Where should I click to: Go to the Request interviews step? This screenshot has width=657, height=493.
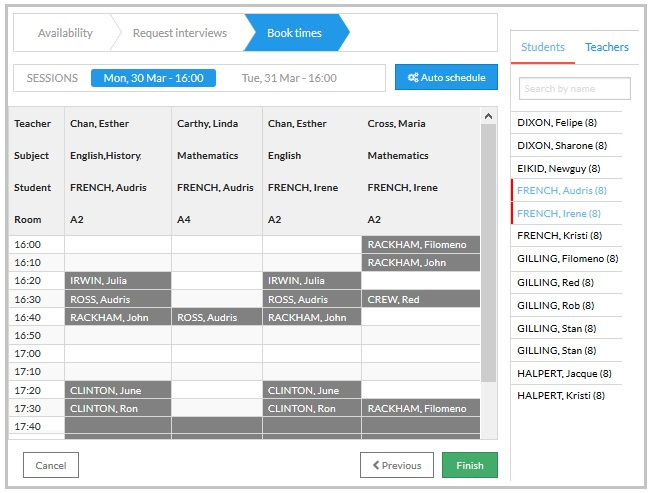[180, 33]
